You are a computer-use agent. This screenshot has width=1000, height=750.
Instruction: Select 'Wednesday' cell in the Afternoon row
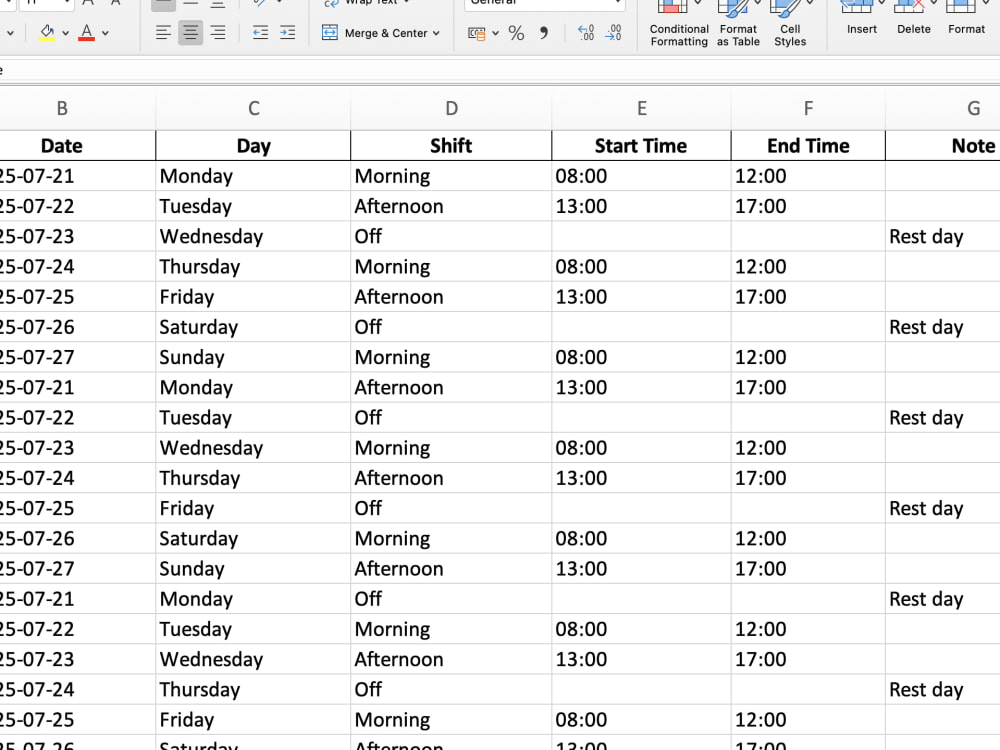(253, 659)
